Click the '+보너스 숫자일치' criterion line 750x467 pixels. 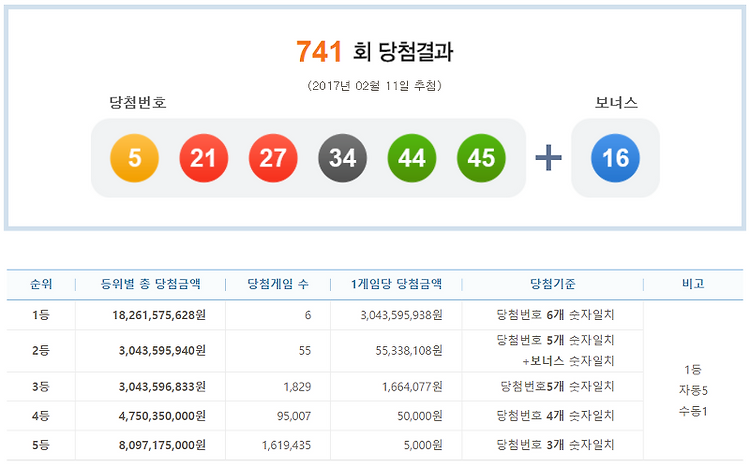[568, 361]
